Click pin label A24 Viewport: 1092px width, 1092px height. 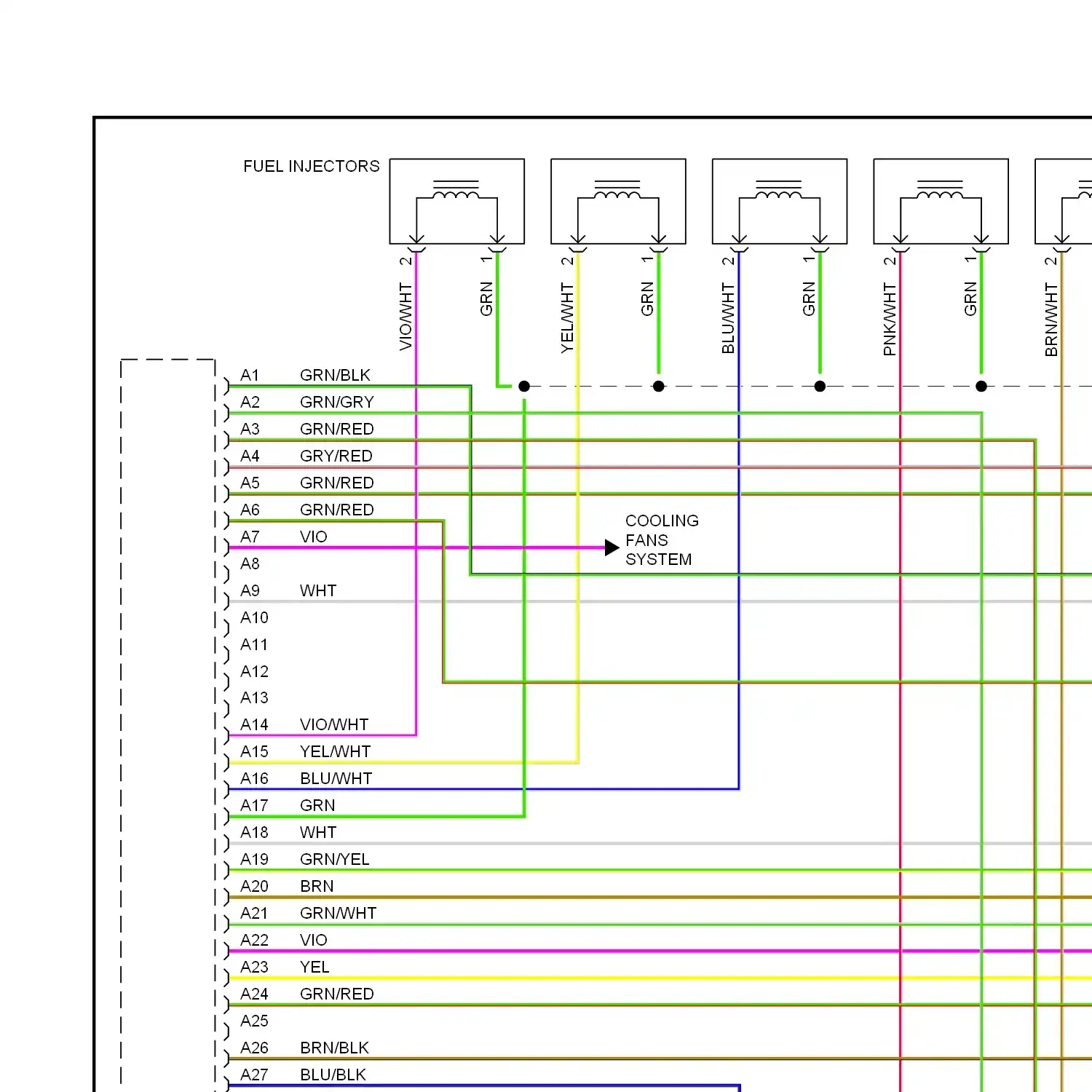coord(254,994)
